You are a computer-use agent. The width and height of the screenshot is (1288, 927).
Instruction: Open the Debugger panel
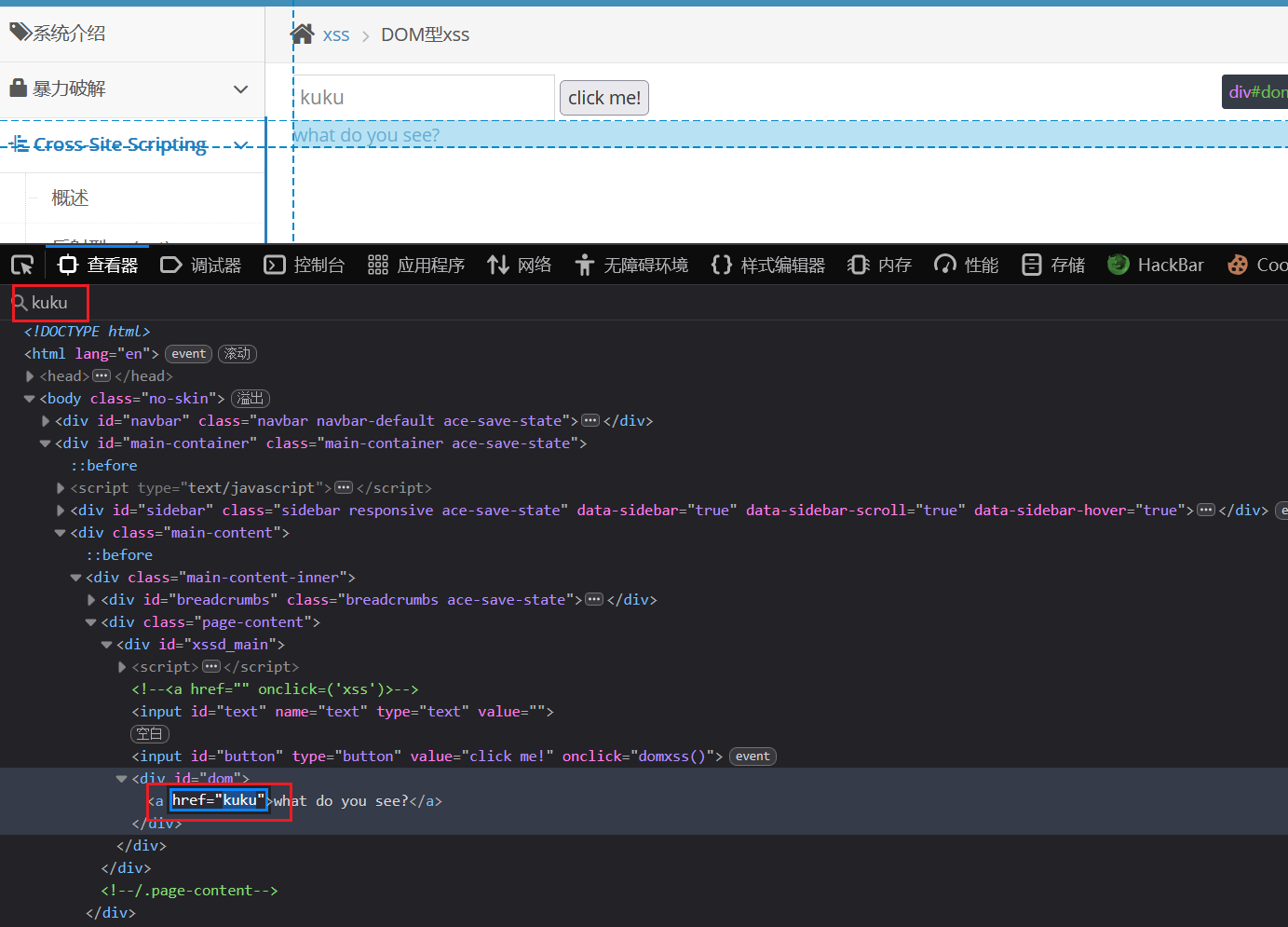click(x=201, y=266)
